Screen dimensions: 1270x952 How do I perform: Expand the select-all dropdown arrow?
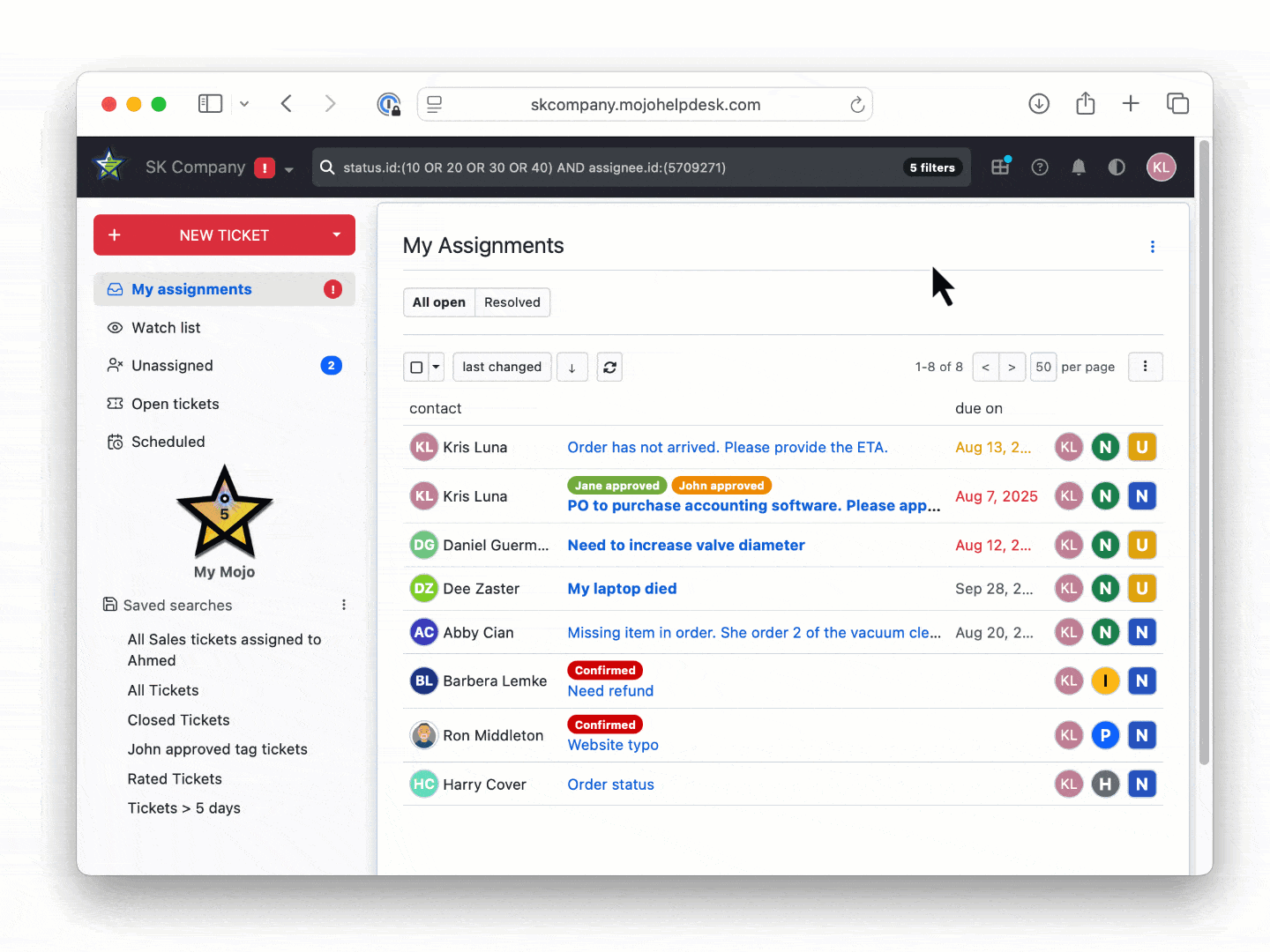coord(434,367)
